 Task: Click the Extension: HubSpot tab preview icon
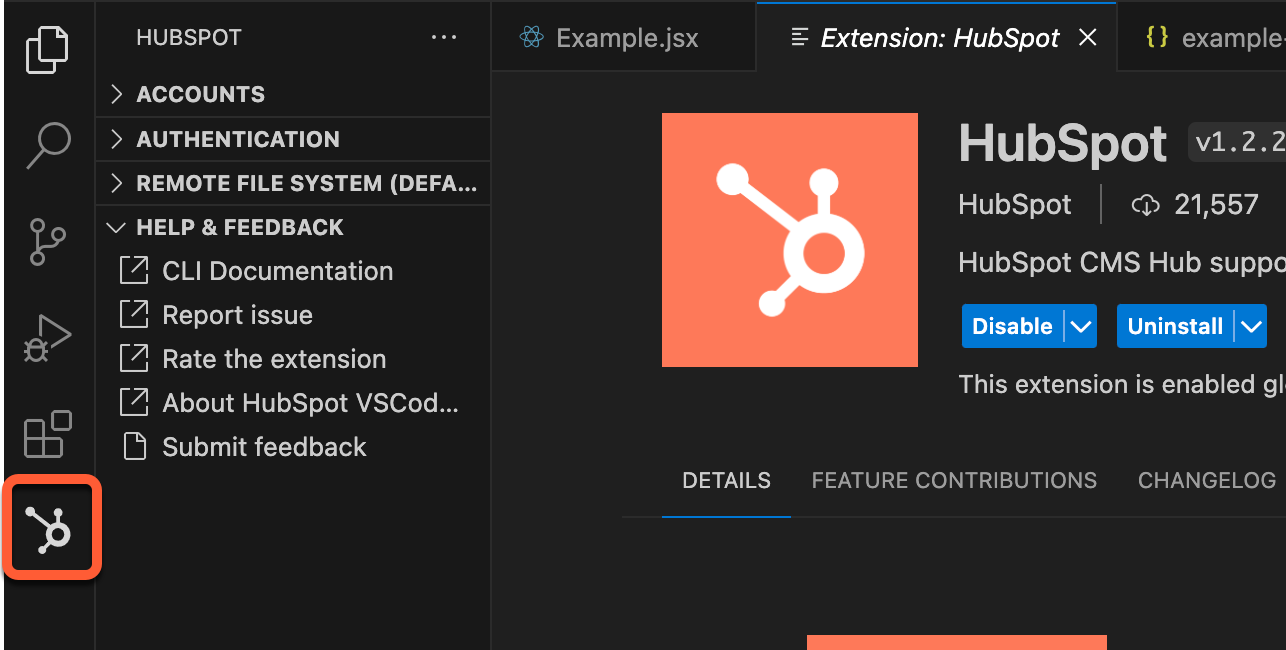[x=799, y=38]
